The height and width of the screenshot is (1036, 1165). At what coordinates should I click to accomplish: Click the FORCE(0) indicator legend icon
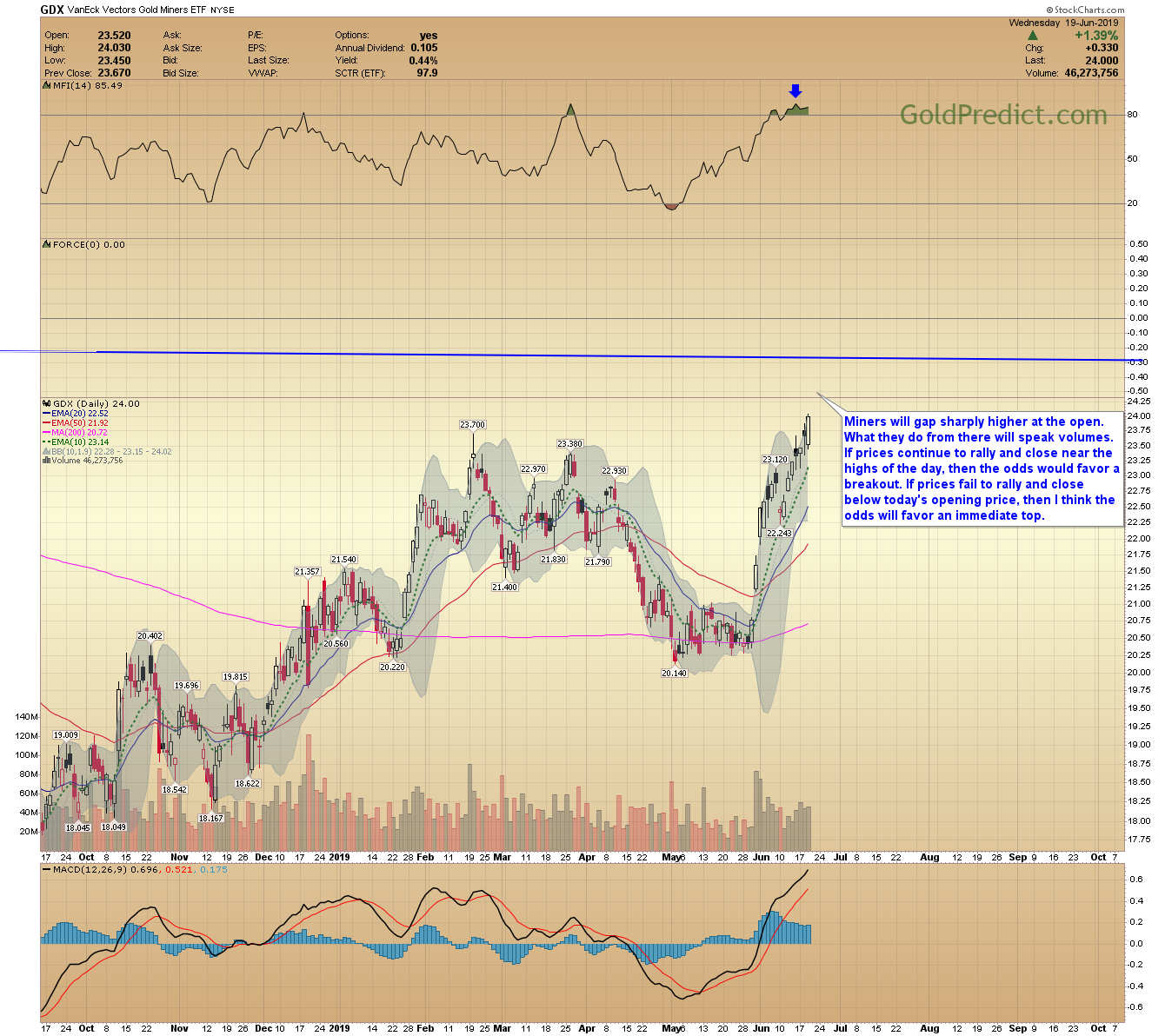(47, 245)
